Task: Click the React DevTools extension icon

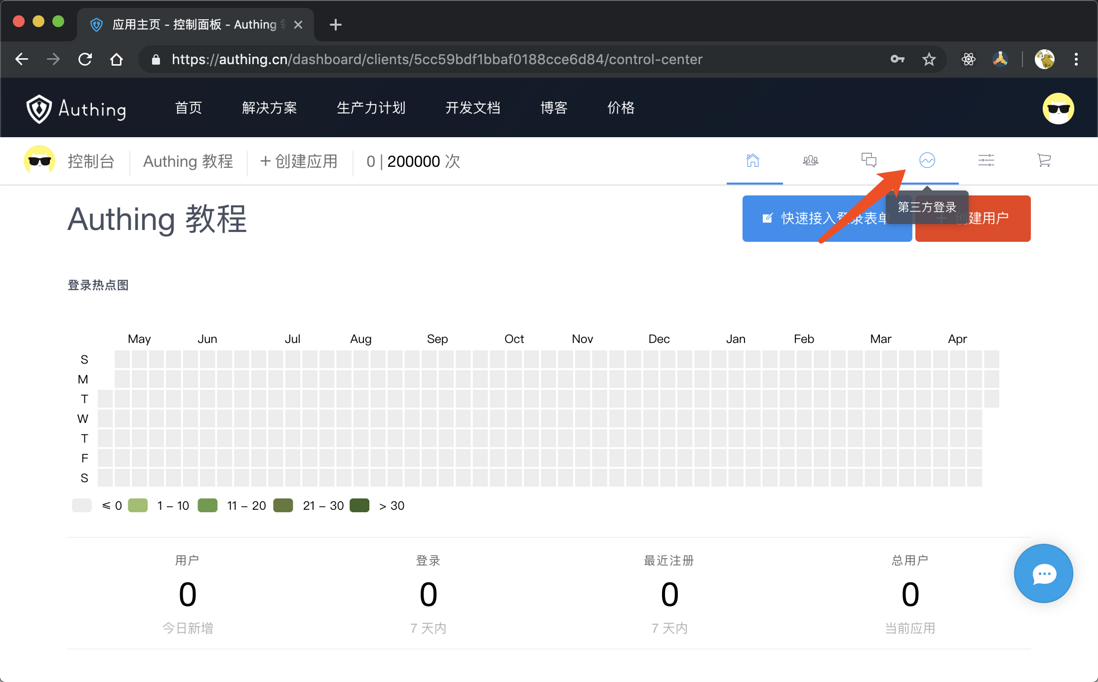Action: pos(968,60)
